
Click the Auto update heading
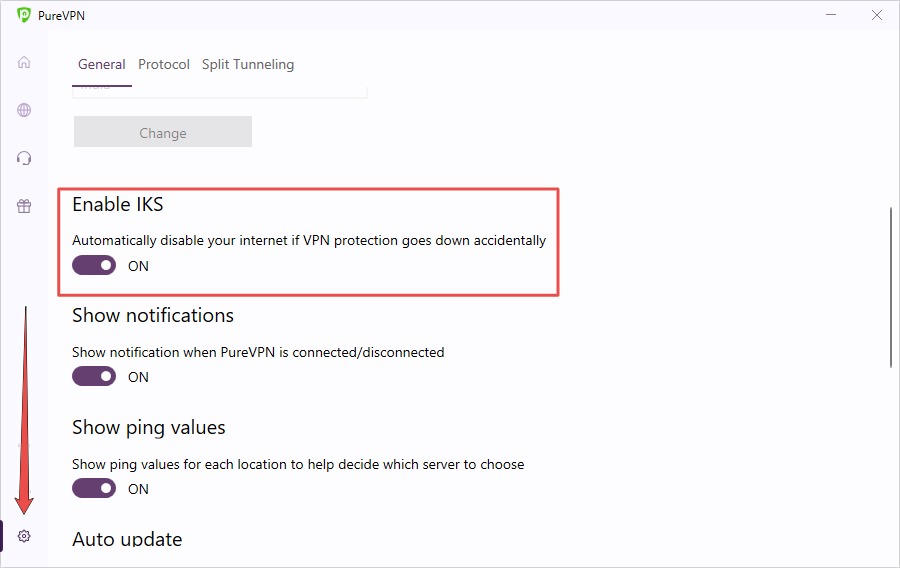click(127, 538)
